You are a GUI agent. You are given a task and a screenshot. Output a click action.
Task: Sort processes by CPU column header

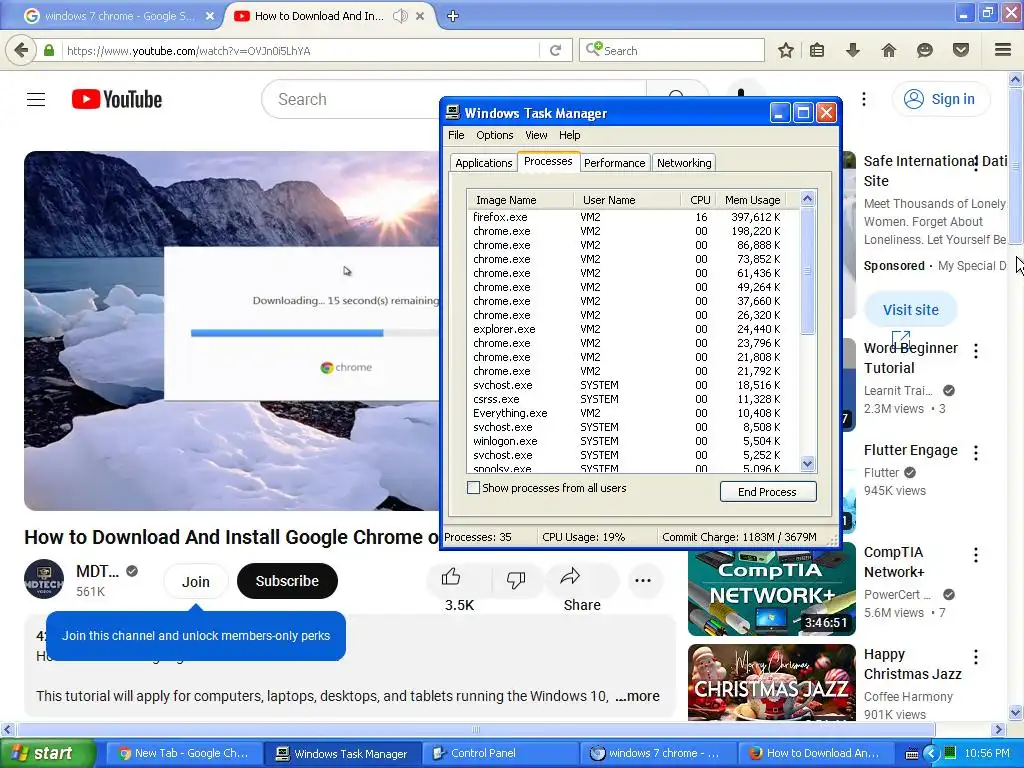coord(699,200)
